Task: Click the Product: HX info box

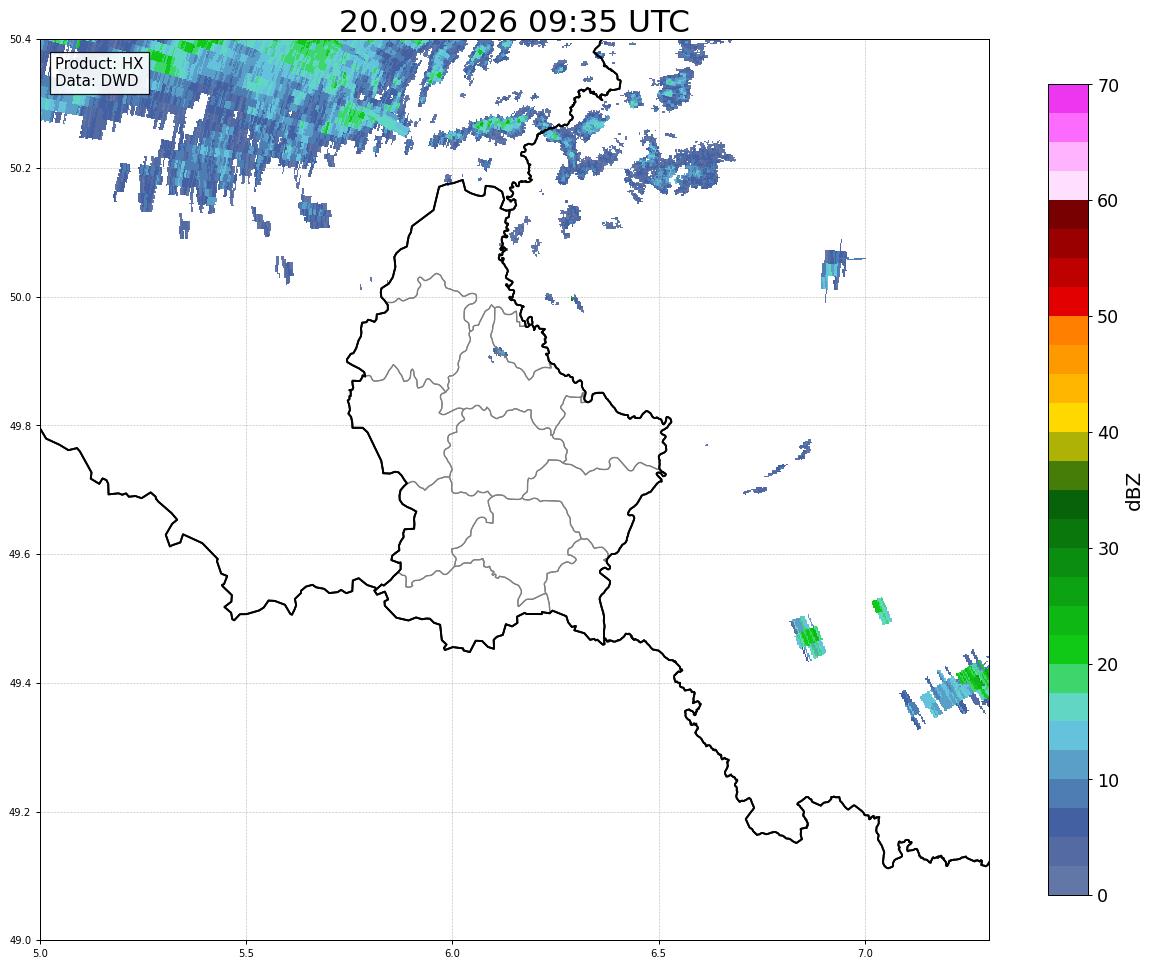Action: click(99, 72)
